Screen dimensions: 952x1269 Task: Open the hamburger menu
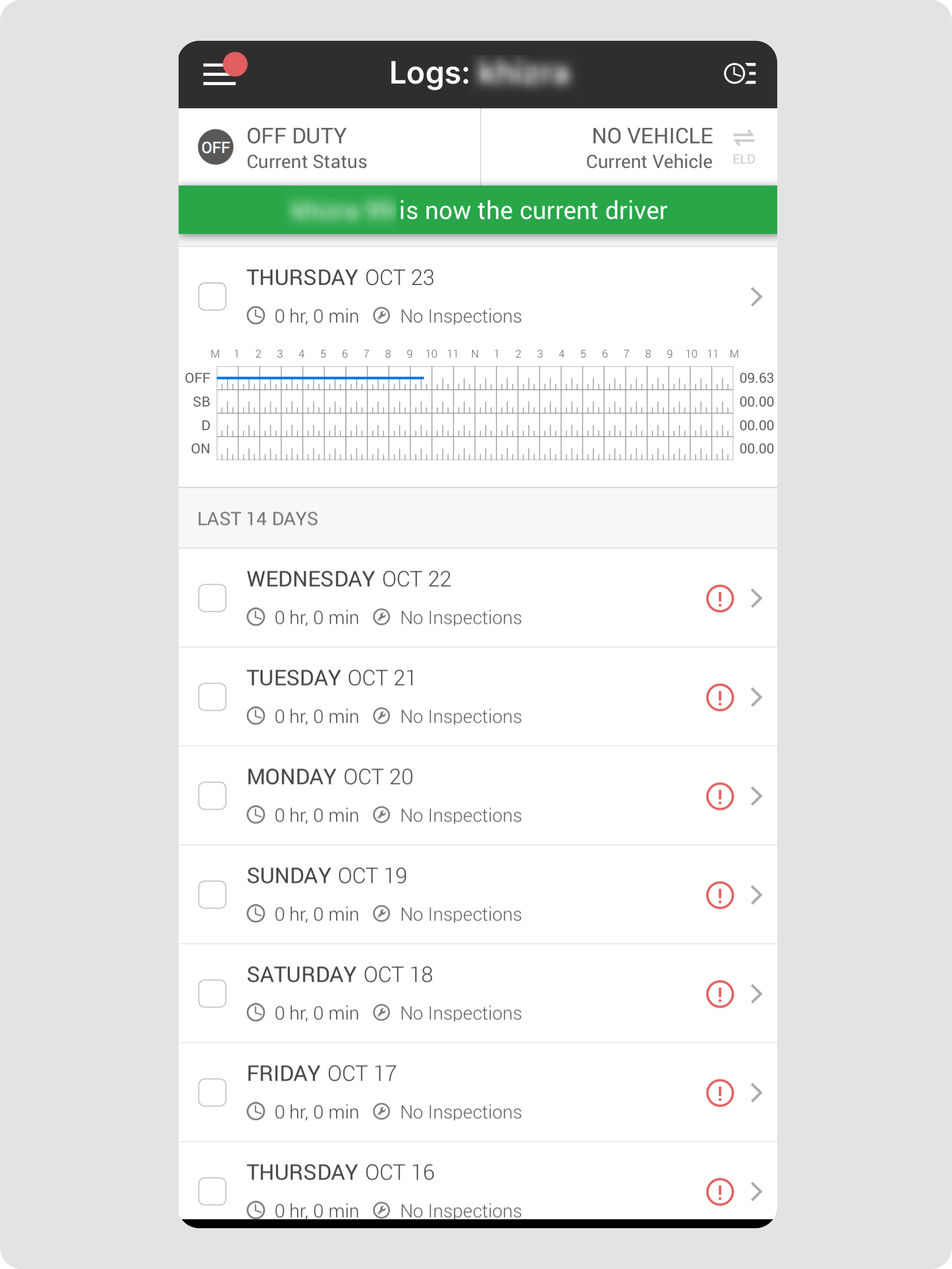coord(220,74)
